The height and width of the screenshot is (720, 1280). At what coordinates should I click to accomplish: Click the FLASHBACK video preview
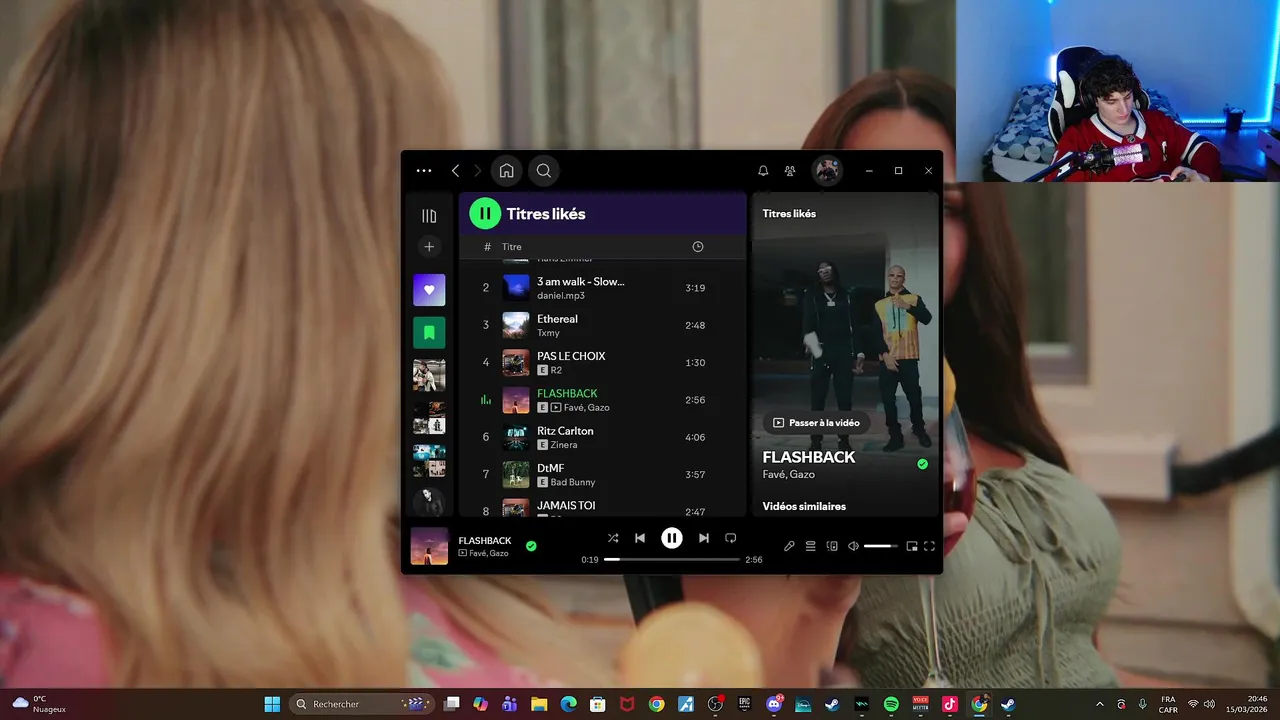tap(846, 340)
